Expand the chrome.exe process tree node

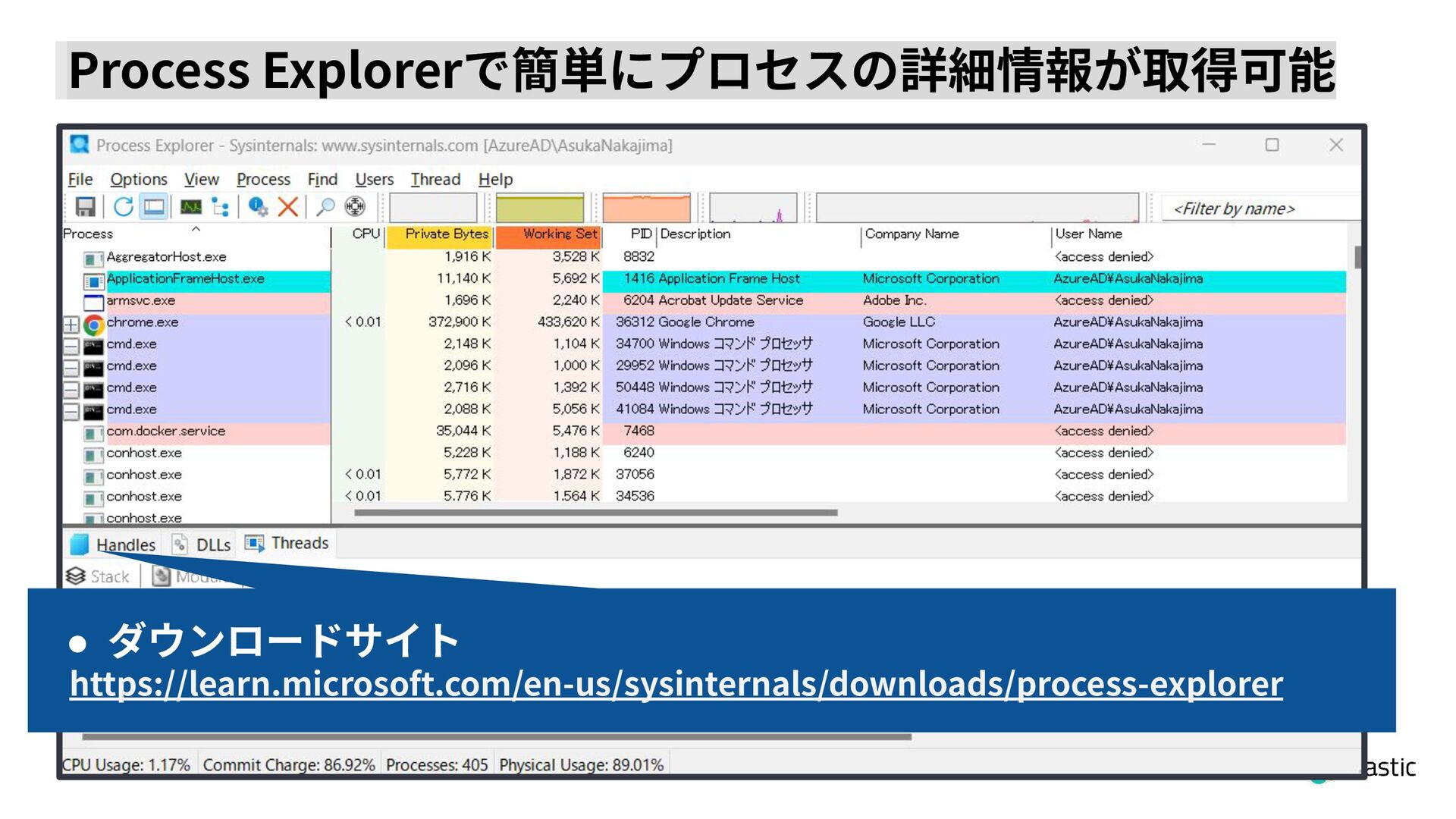[x=71, y=325]
